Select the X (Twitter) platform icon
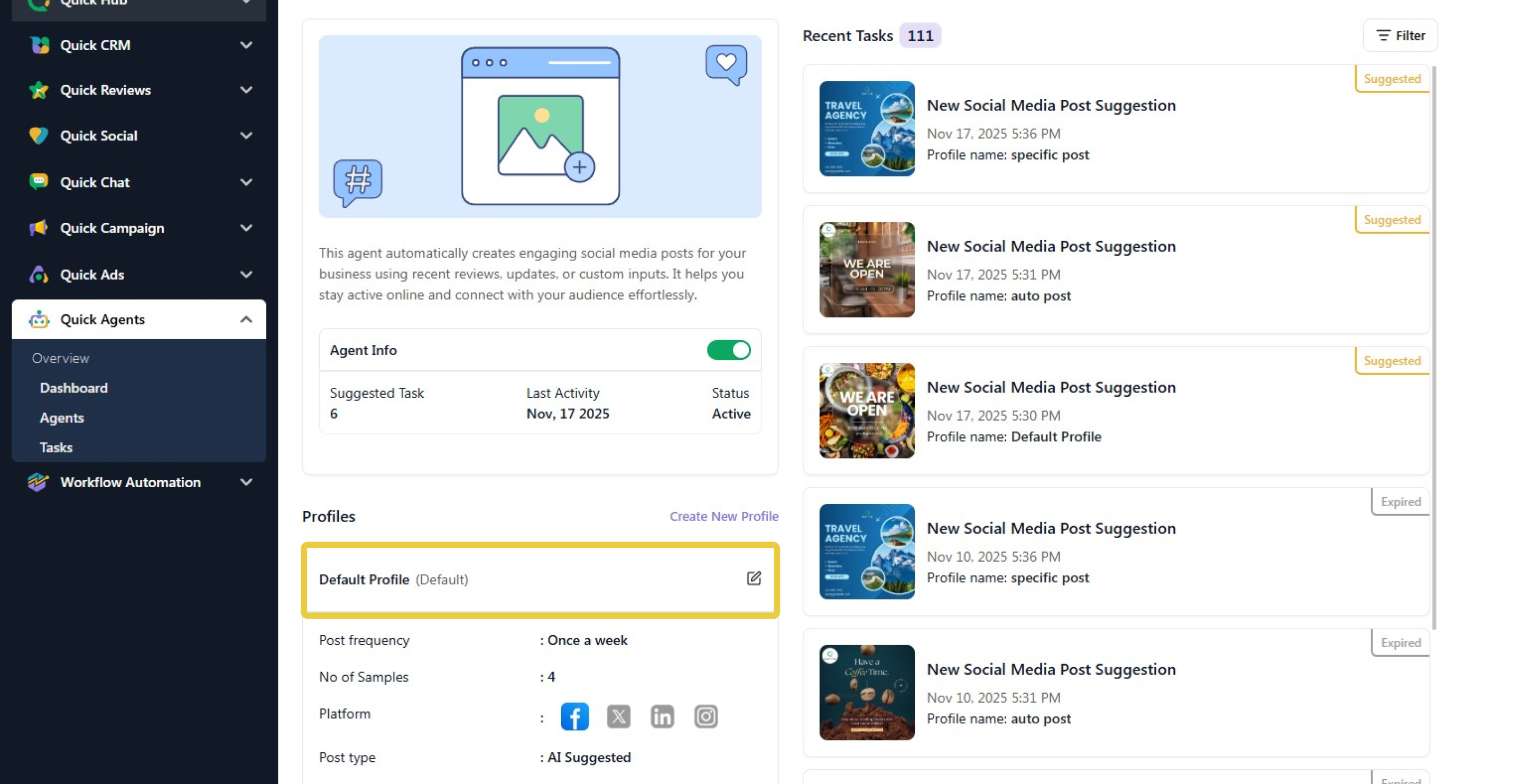 [618, 717]
